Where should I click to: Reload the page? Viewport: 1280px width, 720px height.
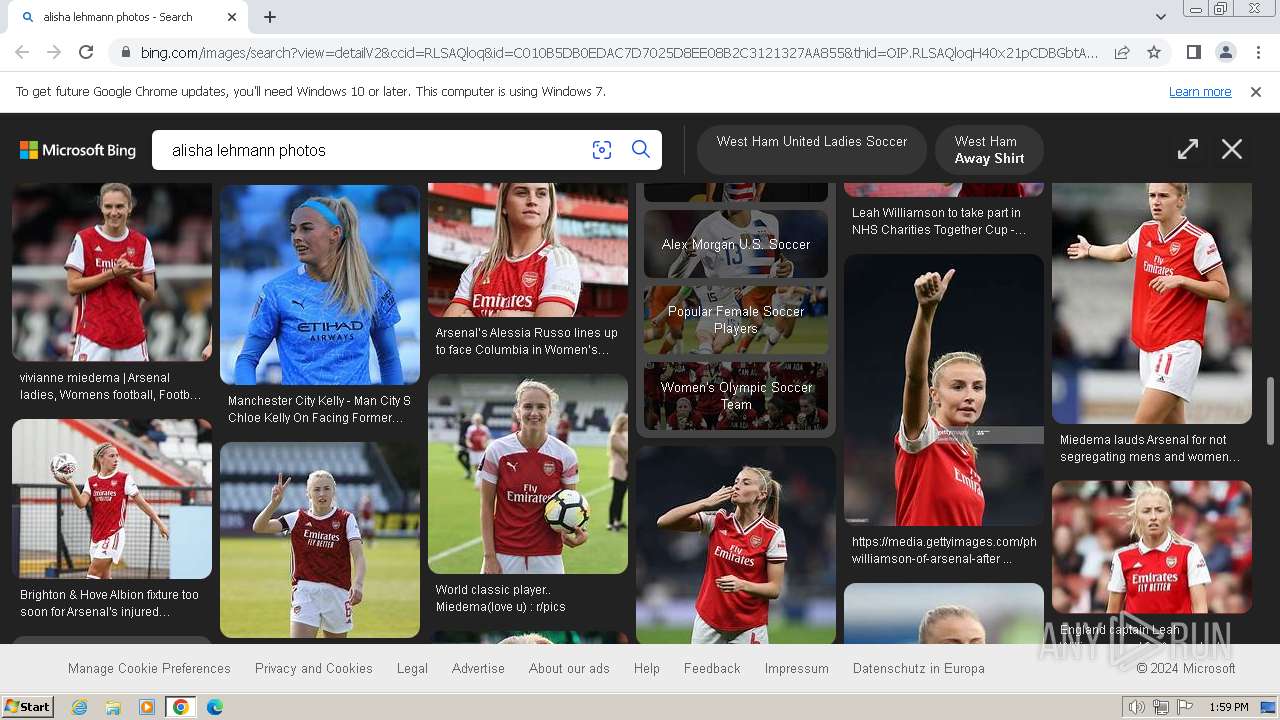coord(86,52)
